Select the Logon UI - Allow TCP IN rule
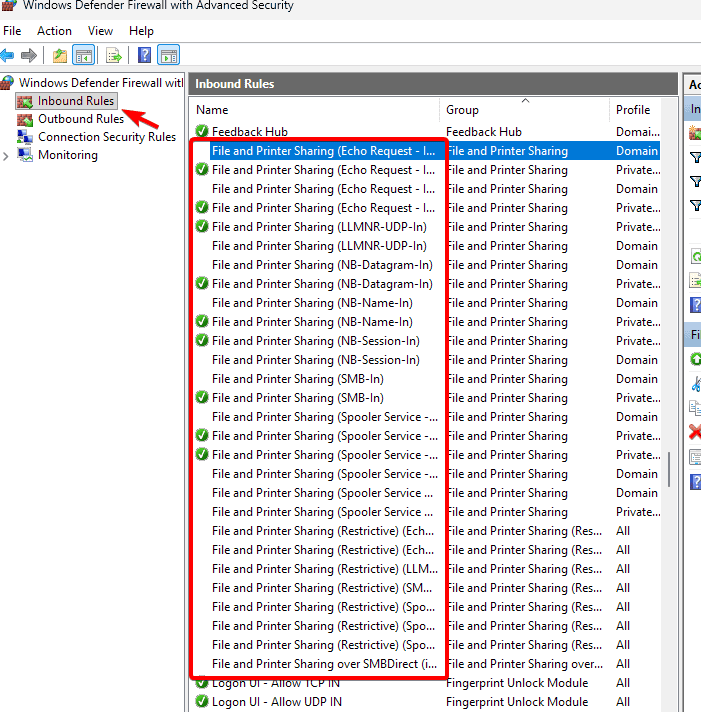Viewport: 701px width, 712px height. [276, 683]
